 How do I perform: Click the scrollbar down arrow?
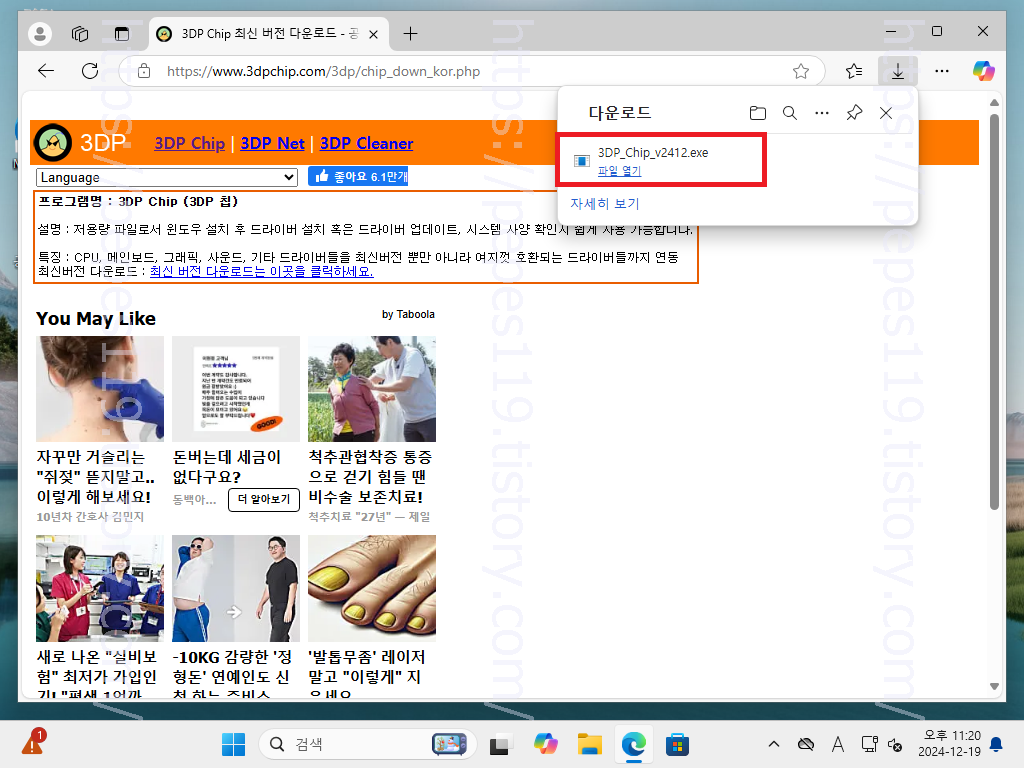(994, 686)
